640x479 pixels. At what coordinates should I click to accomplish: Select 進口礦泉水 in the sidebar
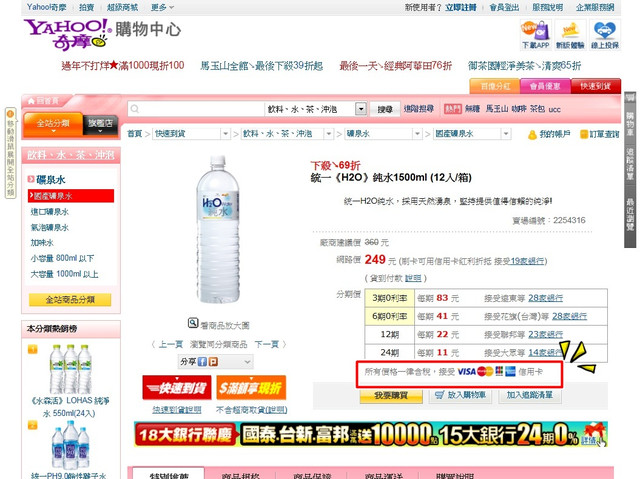(49, 212)
